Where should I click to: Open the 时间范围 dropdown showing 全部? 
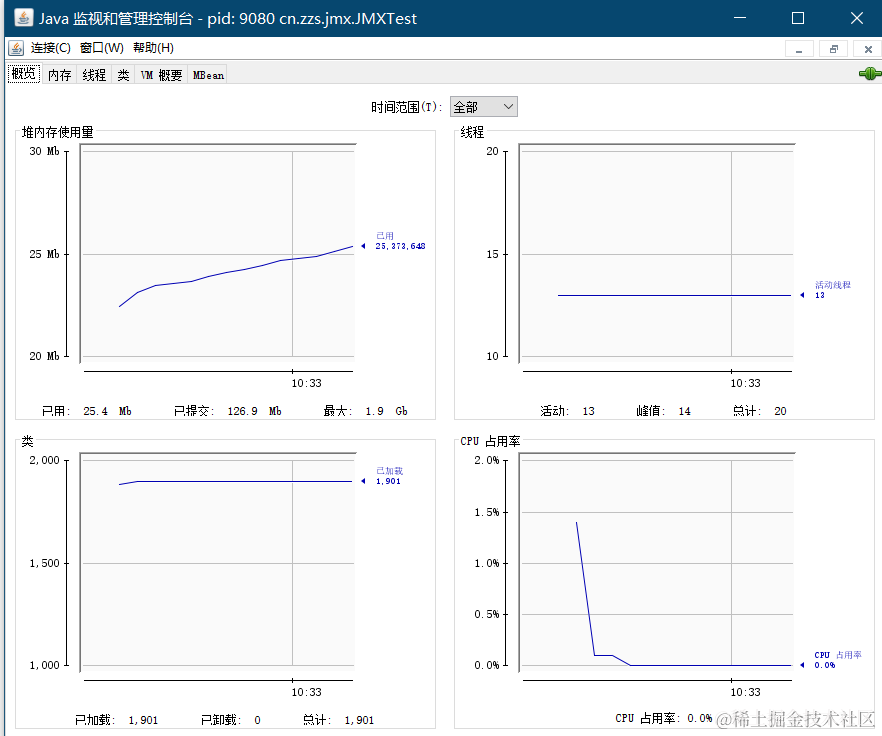pyautogui.click(x=484, y=106)
